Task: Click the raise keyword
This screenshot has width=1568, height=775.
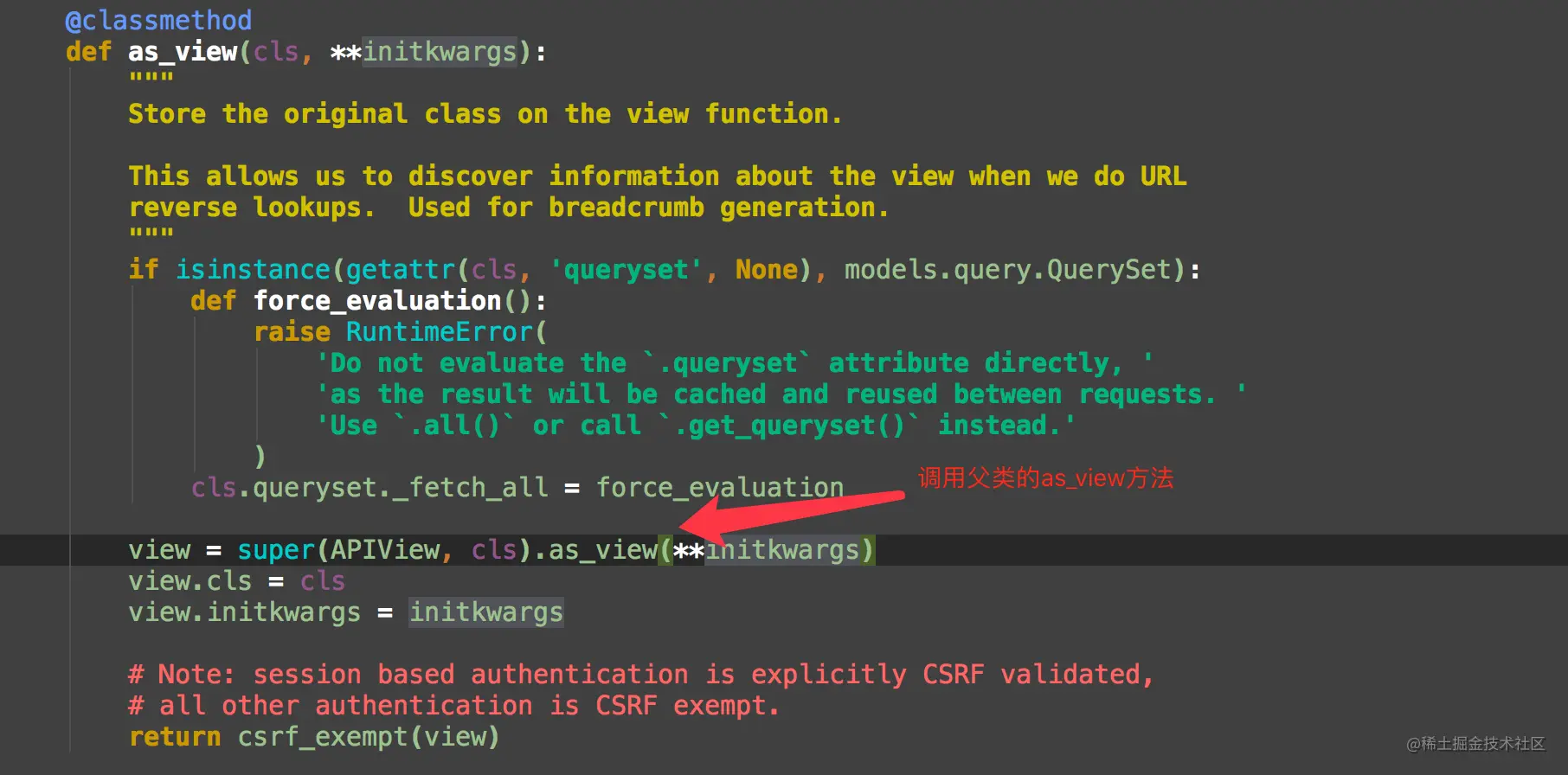Action: [x=292, y=332]
